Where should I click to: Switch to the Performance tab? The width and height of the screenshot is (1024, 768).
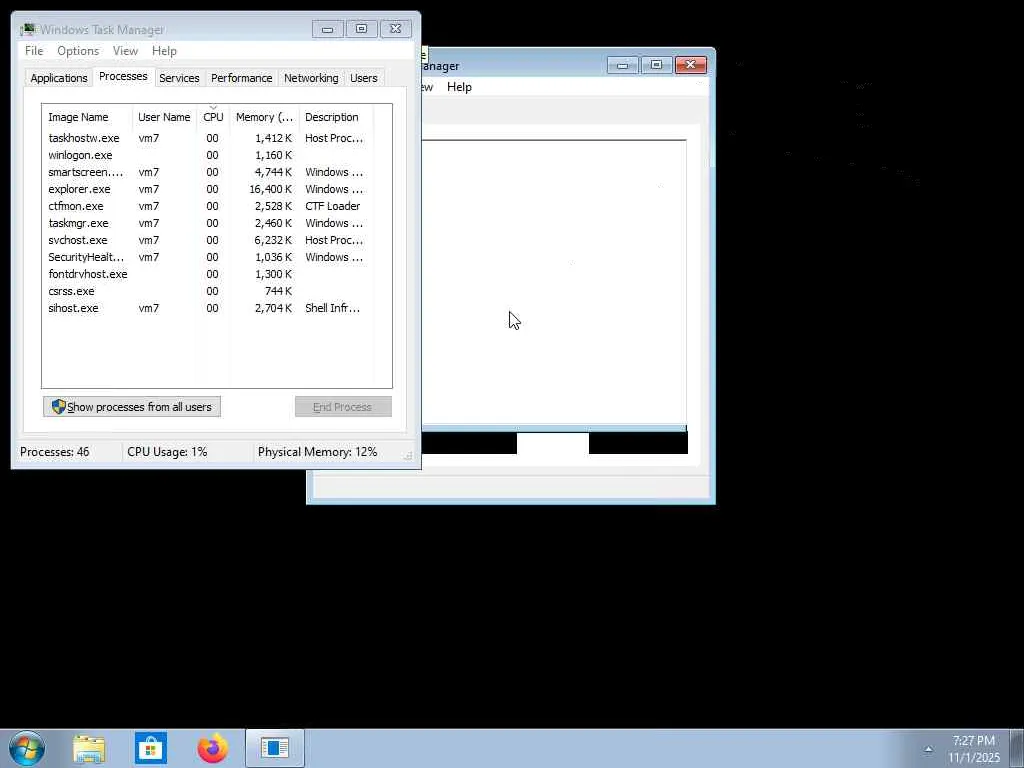pyautogui.click(x=242, y=78)
